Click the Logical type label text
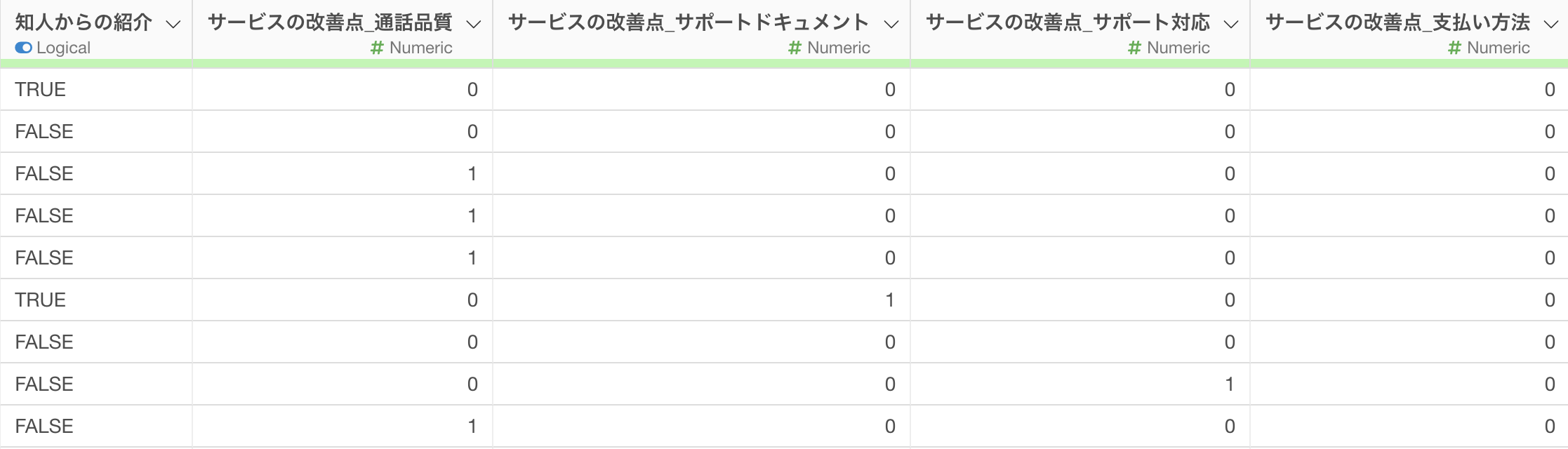 (x=63, y=48)
